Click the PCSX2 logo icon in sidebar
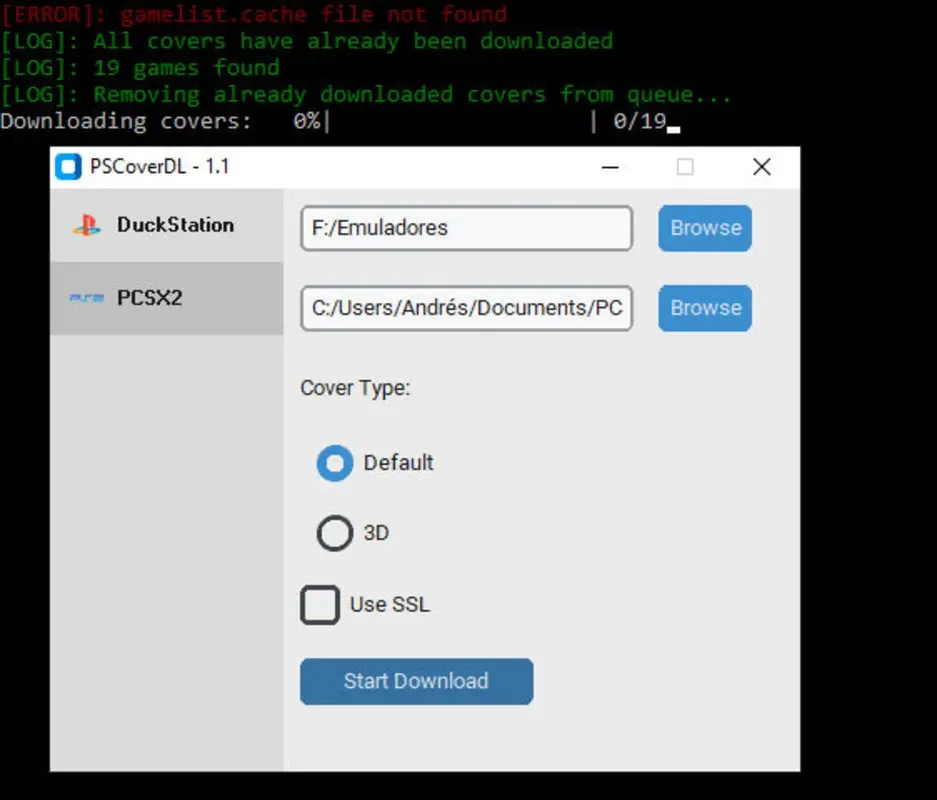 87,296
